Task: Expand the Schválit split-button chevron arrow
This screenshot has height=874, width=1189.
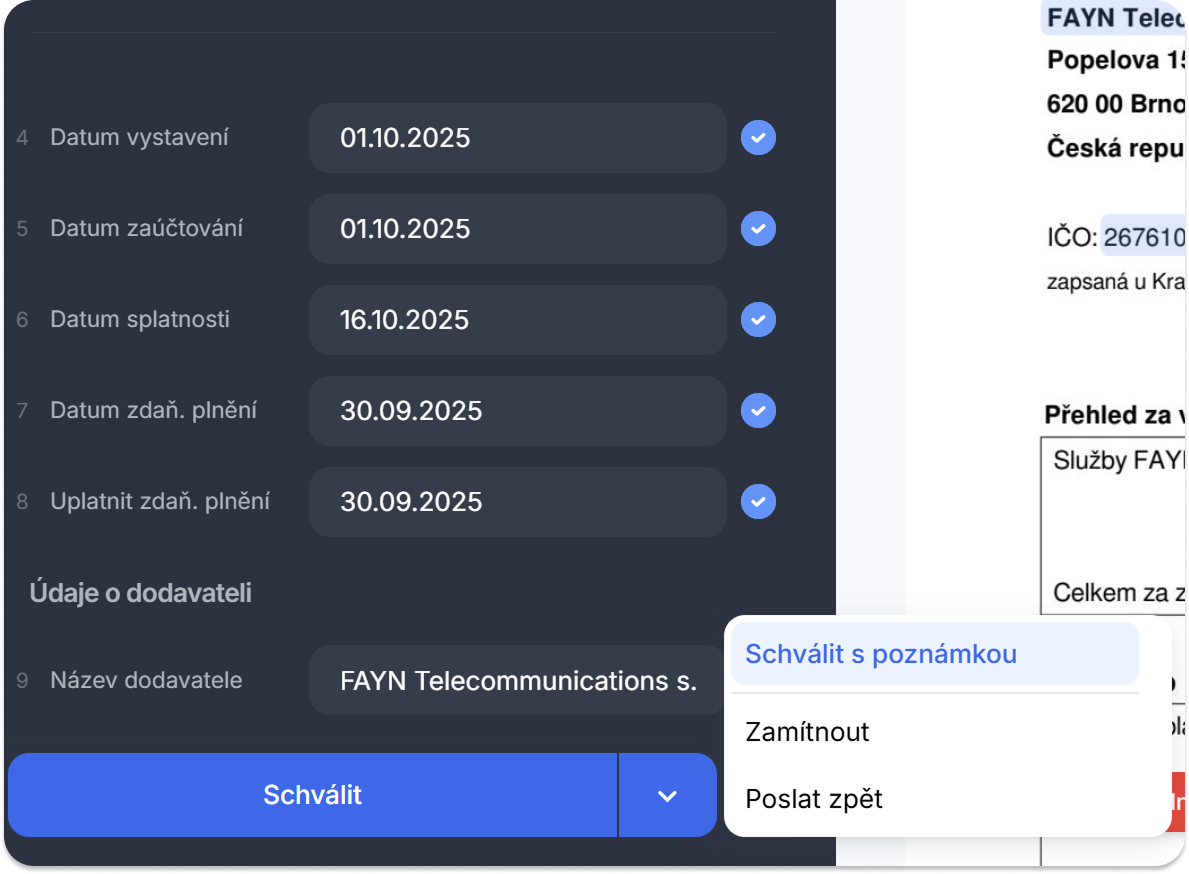Action: 667,796
